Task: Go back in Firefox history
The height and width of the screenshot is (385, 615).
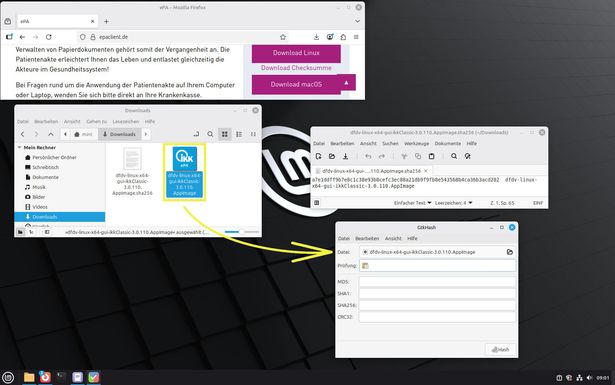Action: [22, 37]
